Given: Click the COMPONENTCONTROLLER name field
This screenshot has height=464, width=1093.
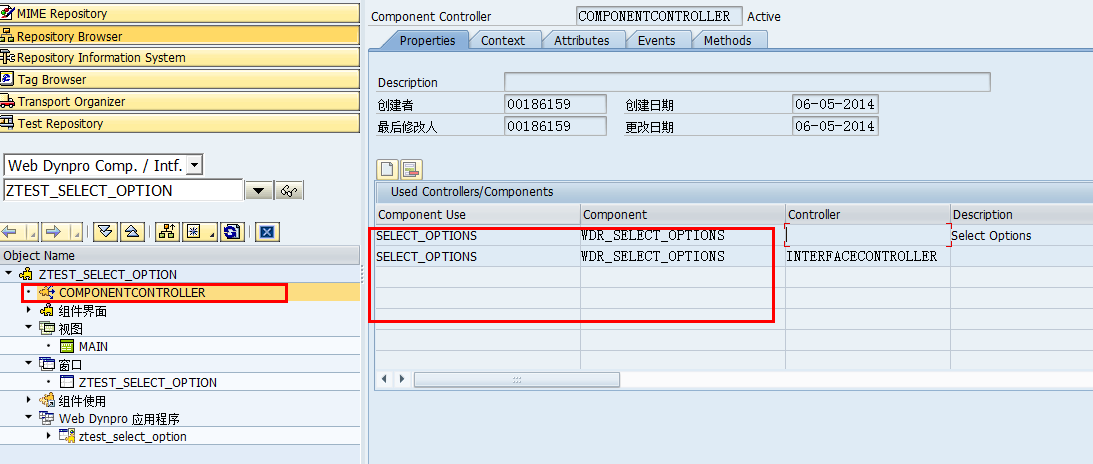Looking at the screenshot, I should (x=659, y=16).
